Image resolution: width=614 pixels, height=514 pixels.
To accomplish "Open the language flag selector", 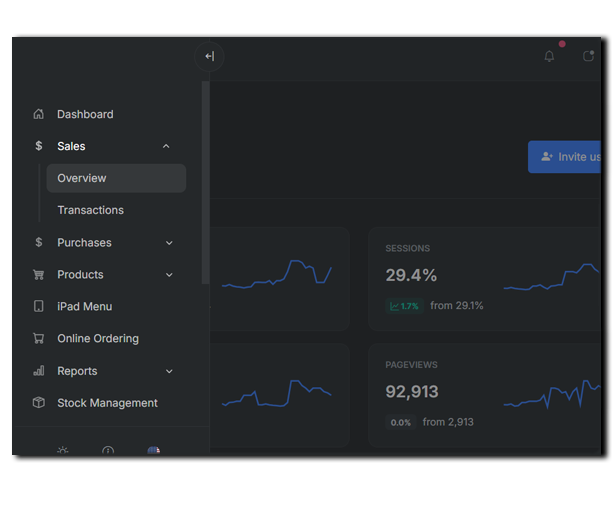I will click(153, 452).
